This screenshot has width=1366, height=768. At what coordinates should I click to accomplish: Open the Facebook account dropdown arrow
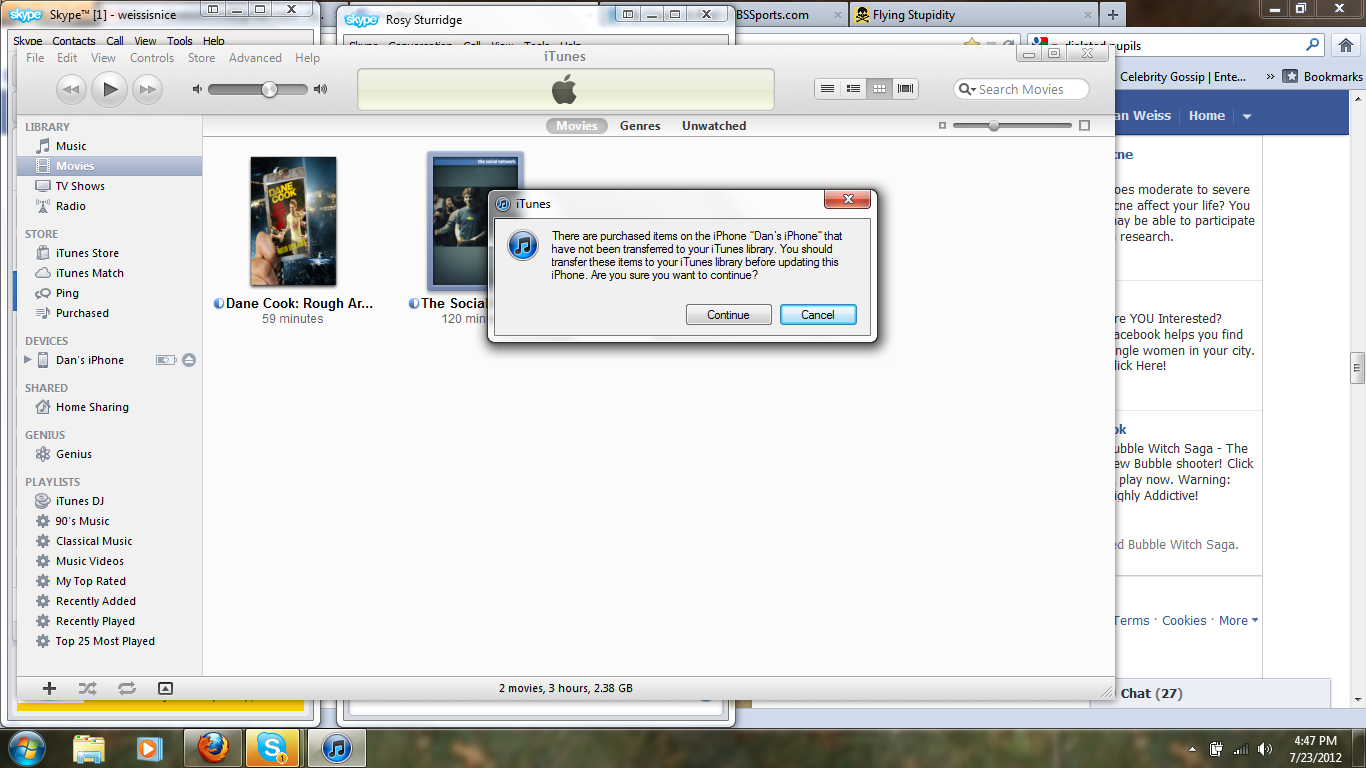[x=1246, y=116]
